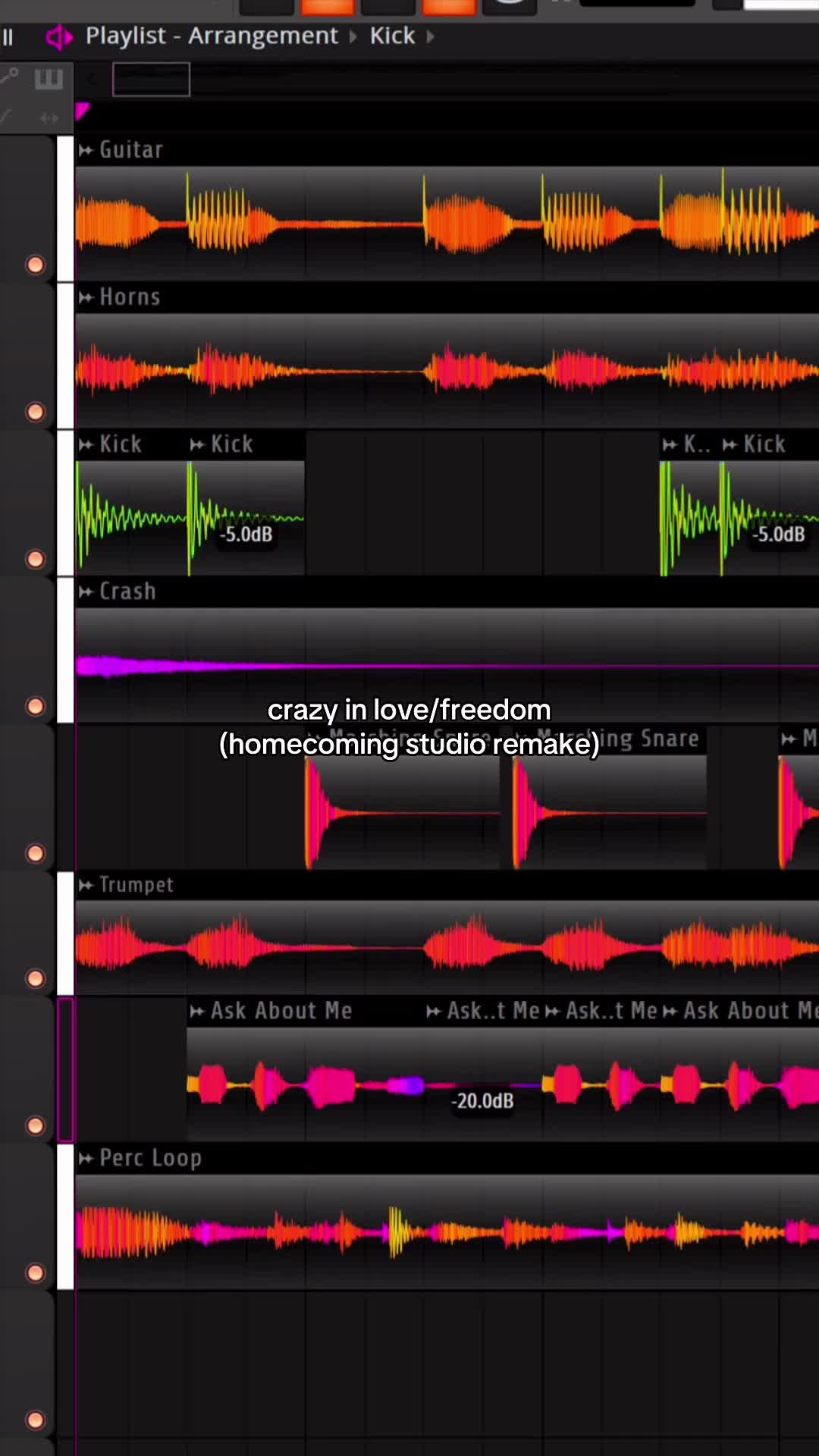Click the magenta playhead marker on the timeline
The image size is (819, 1456).
point(82,112)
